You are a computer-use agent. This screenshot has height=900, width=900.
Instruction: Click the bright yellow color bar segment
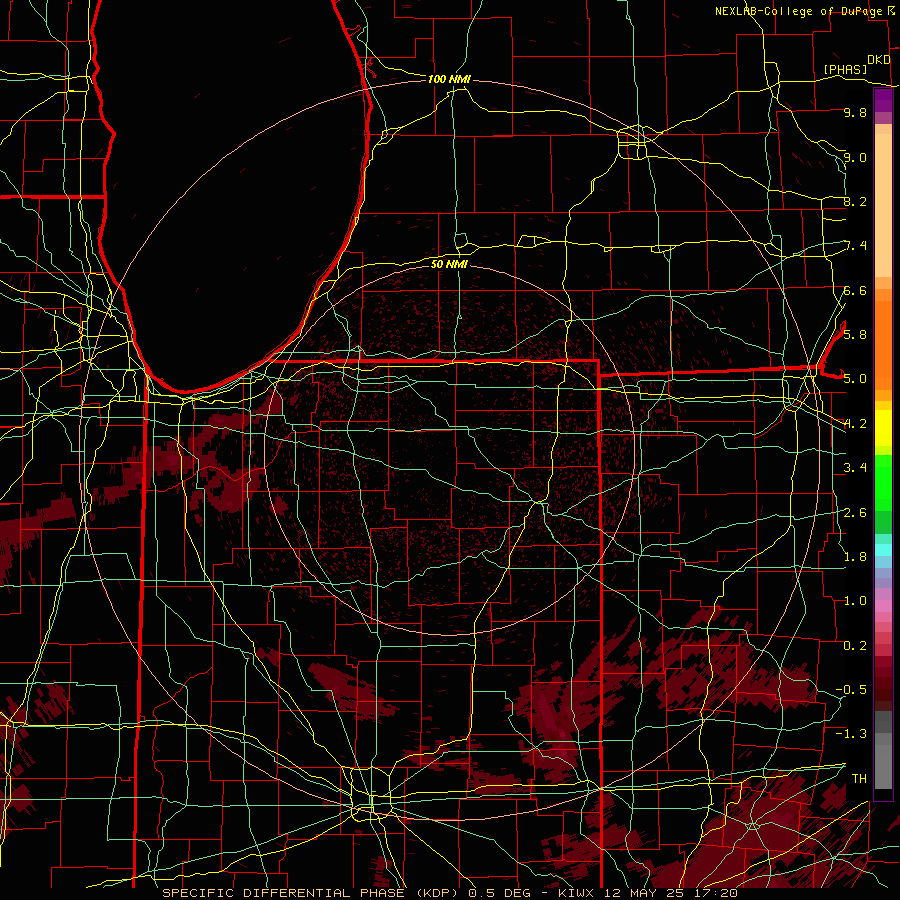883,428
